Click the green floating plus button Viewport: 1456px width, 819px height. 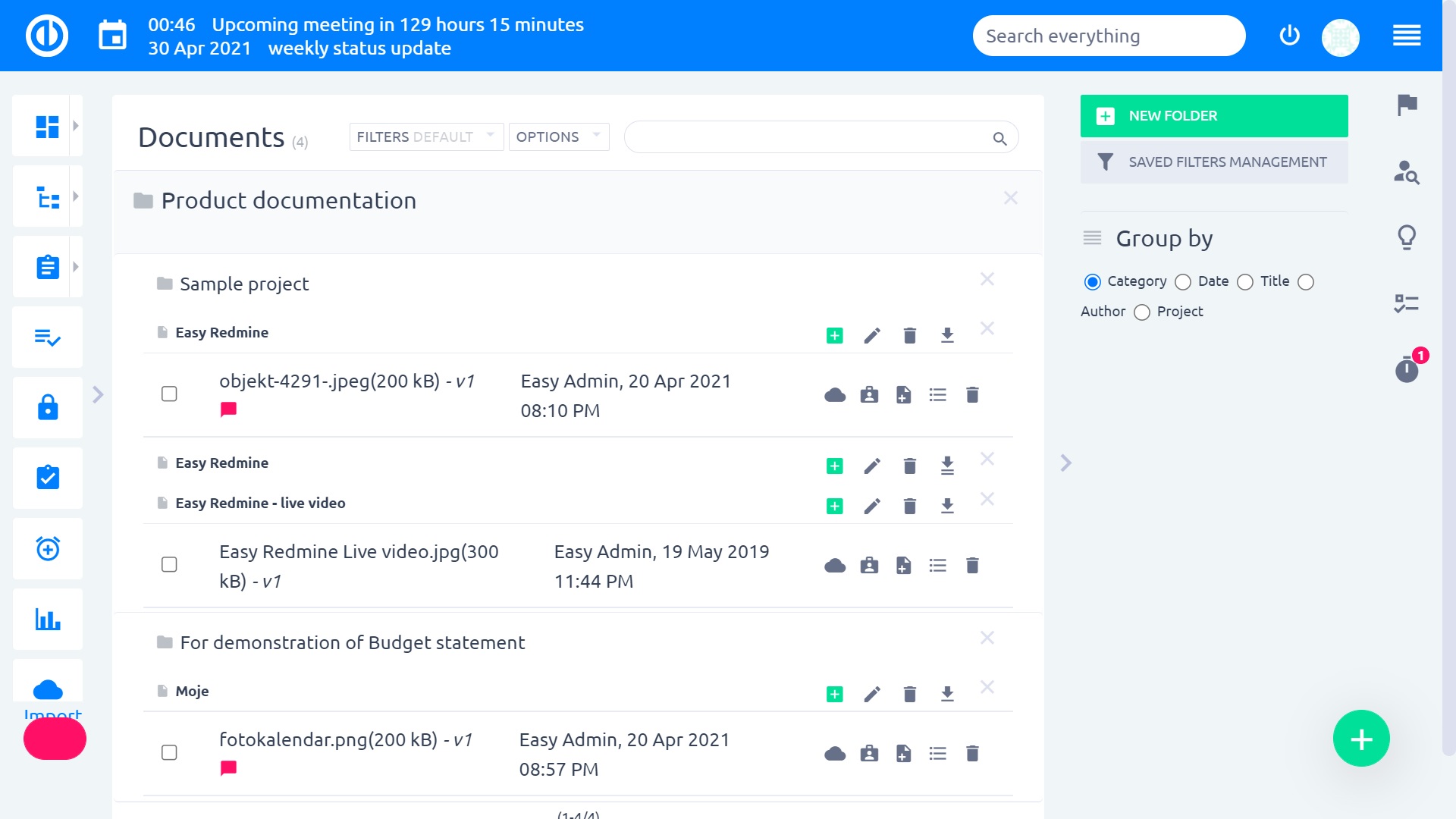[1361, 739]
